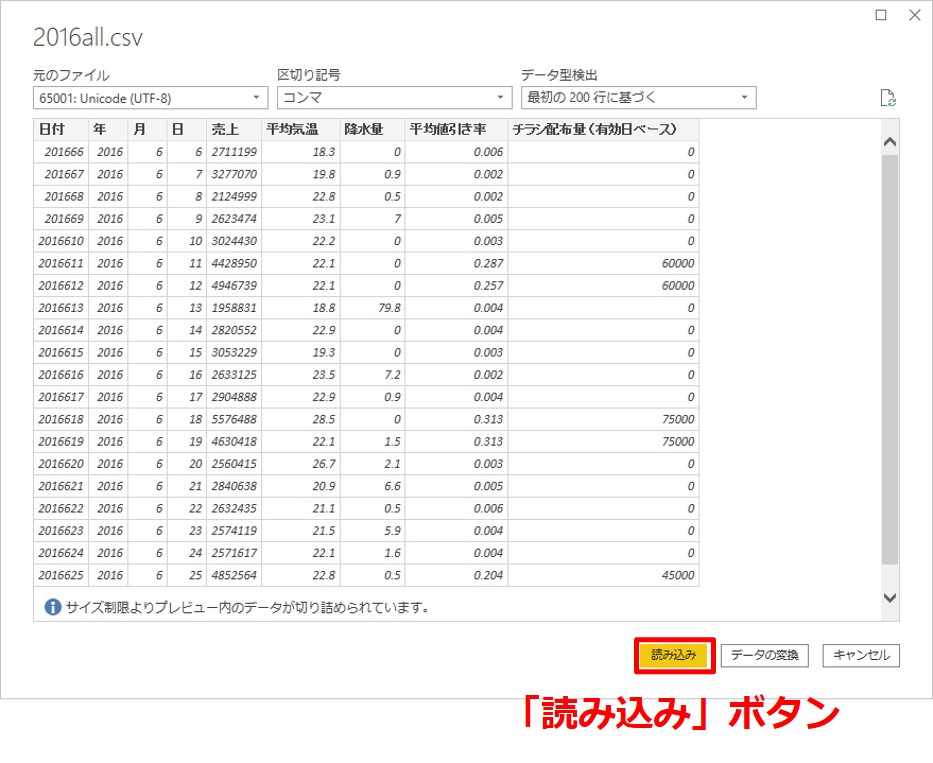The image size is (933, 763).
Task: Click the refresh preview icon
Action: pyautogui.click(x=886, y=98)
